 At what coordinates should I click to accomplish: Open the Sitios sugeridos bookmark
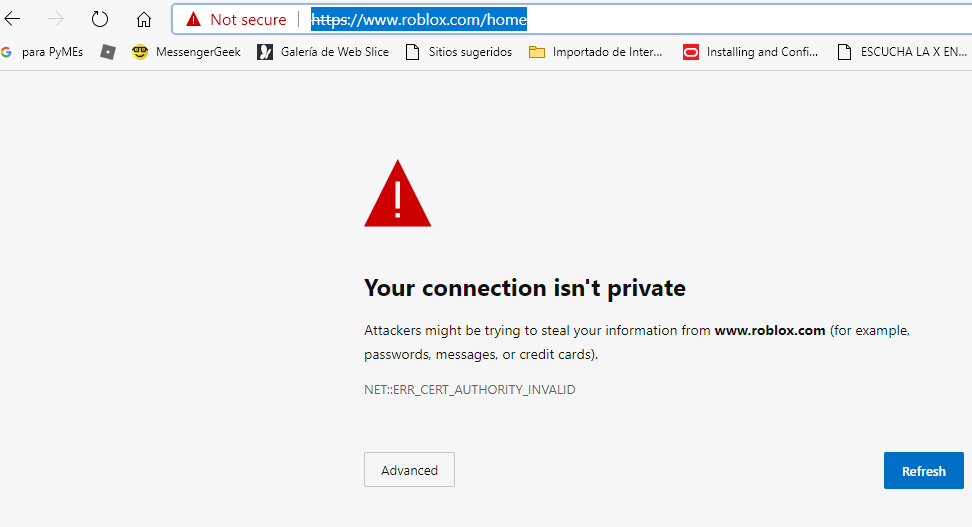point(459,52)
